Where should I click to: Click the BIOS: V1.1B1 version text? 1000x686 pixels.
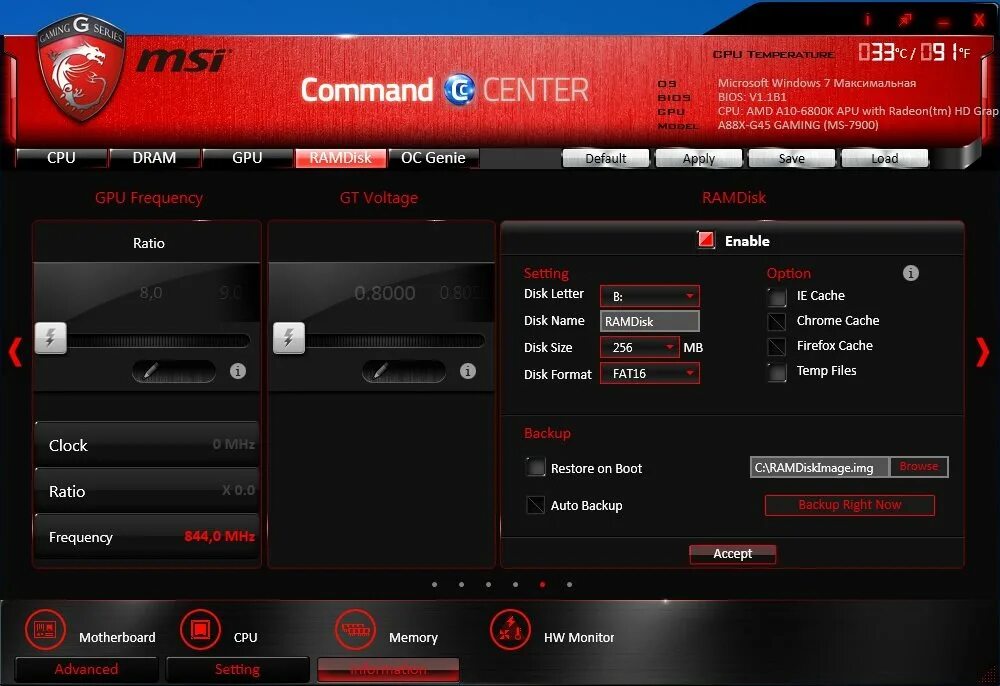[752, 97]
